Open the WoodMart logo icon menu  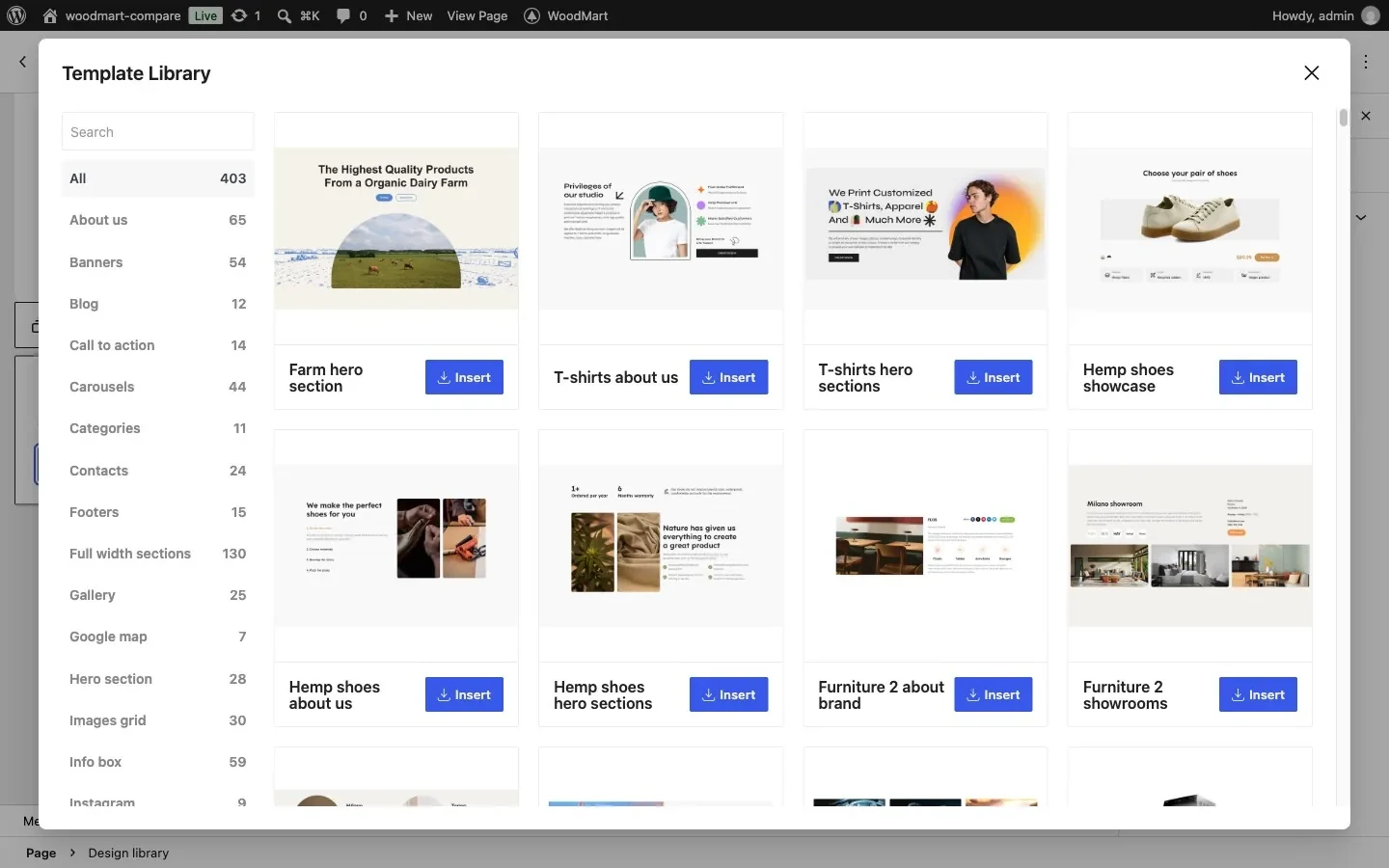pos(531,15)
